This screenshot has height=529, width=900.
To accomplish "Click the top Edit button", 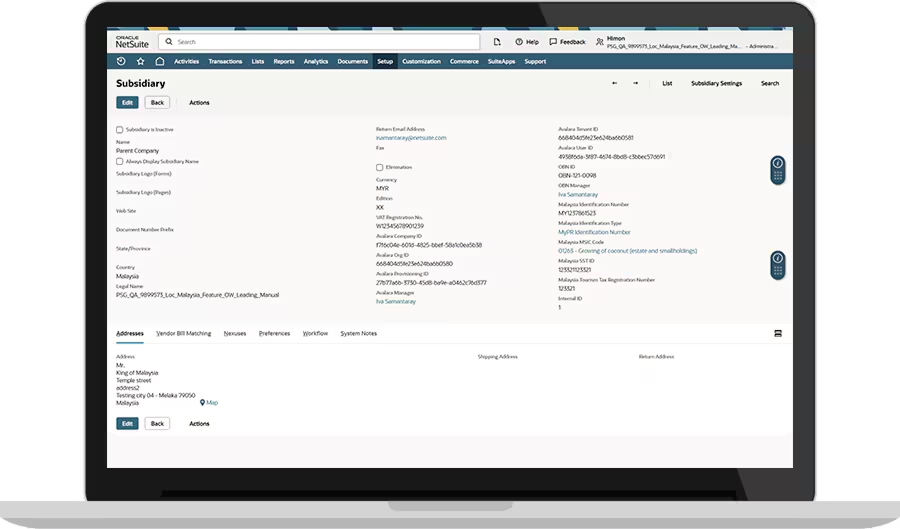I will [x=127, y=103].
